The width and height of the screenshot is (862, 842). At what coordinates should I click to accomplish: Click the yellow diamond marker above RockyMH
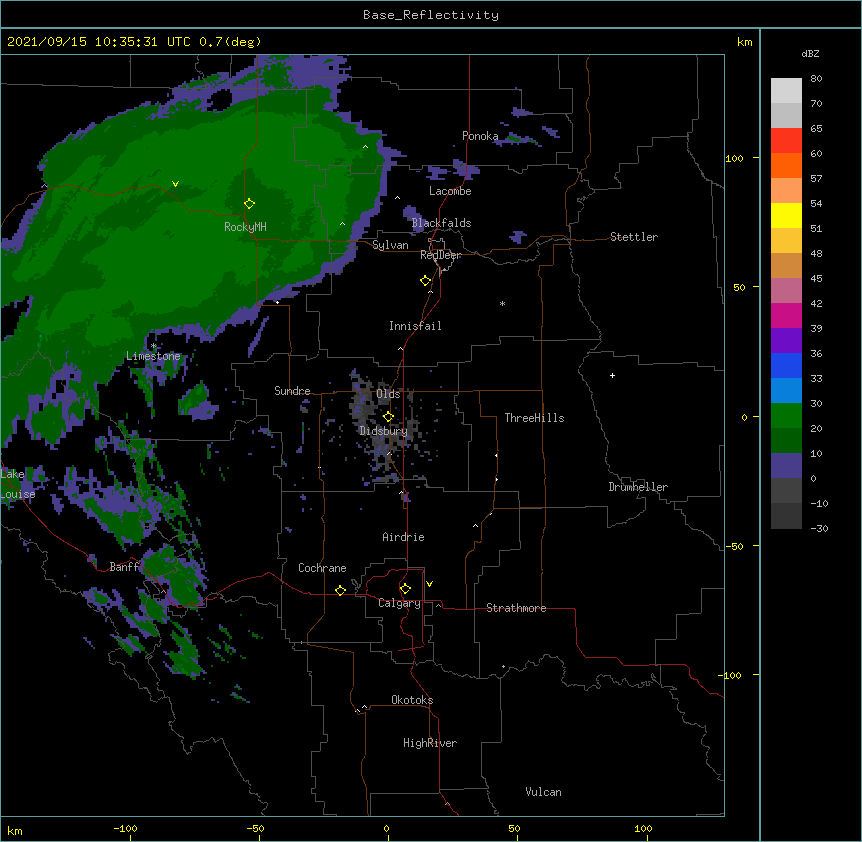(x=249, y=204)
